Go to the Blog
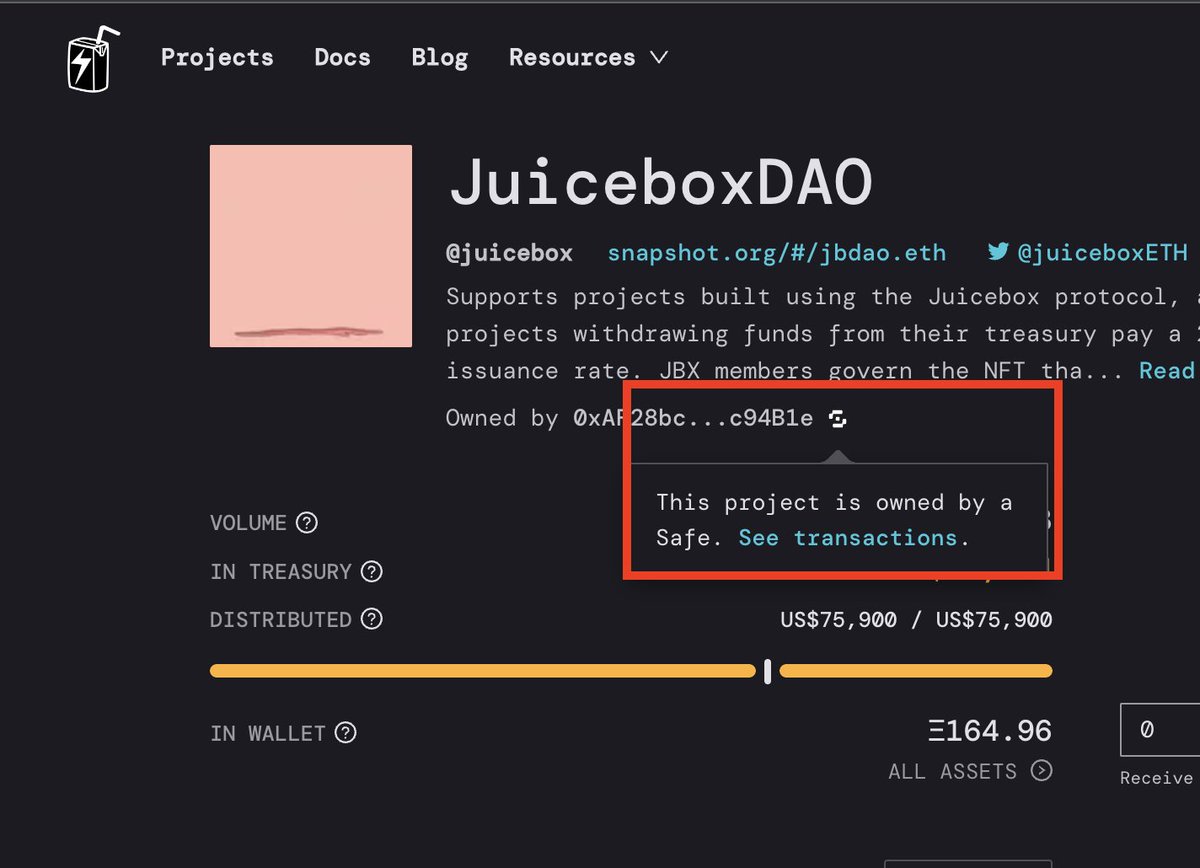 coord(439,57)
